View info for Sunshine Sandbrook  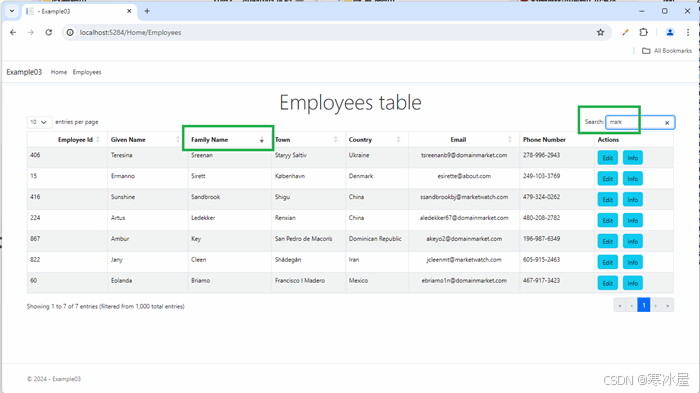coord(633,200)
